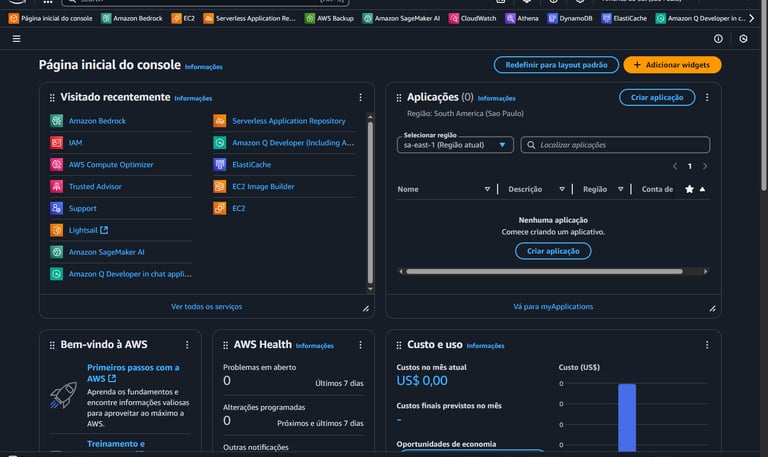Open Primeiros passos com a AWS link
The height and width of the screenshot is (457, 768).
tap(133, 373)
